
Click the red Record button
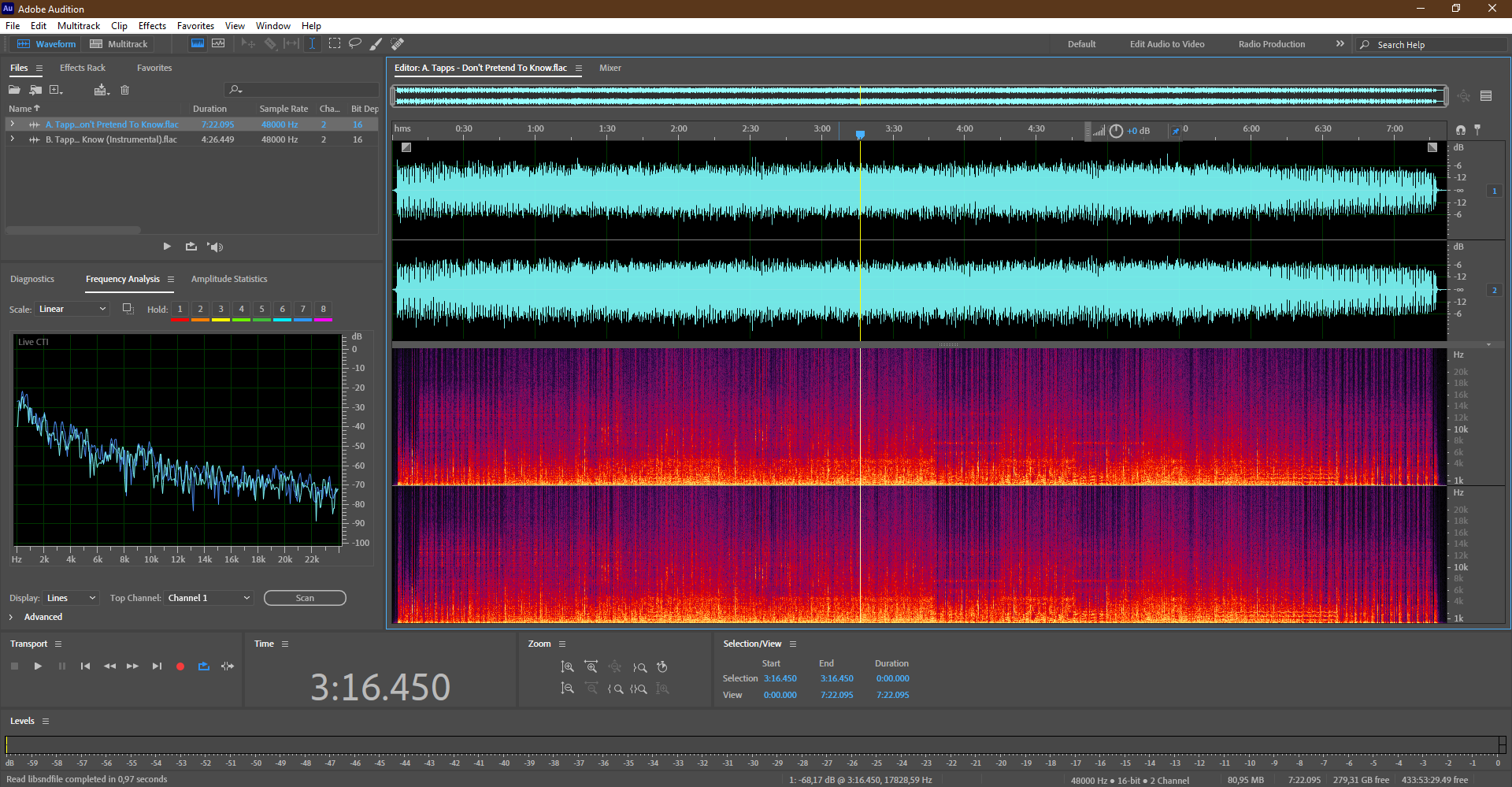(180, 666)
